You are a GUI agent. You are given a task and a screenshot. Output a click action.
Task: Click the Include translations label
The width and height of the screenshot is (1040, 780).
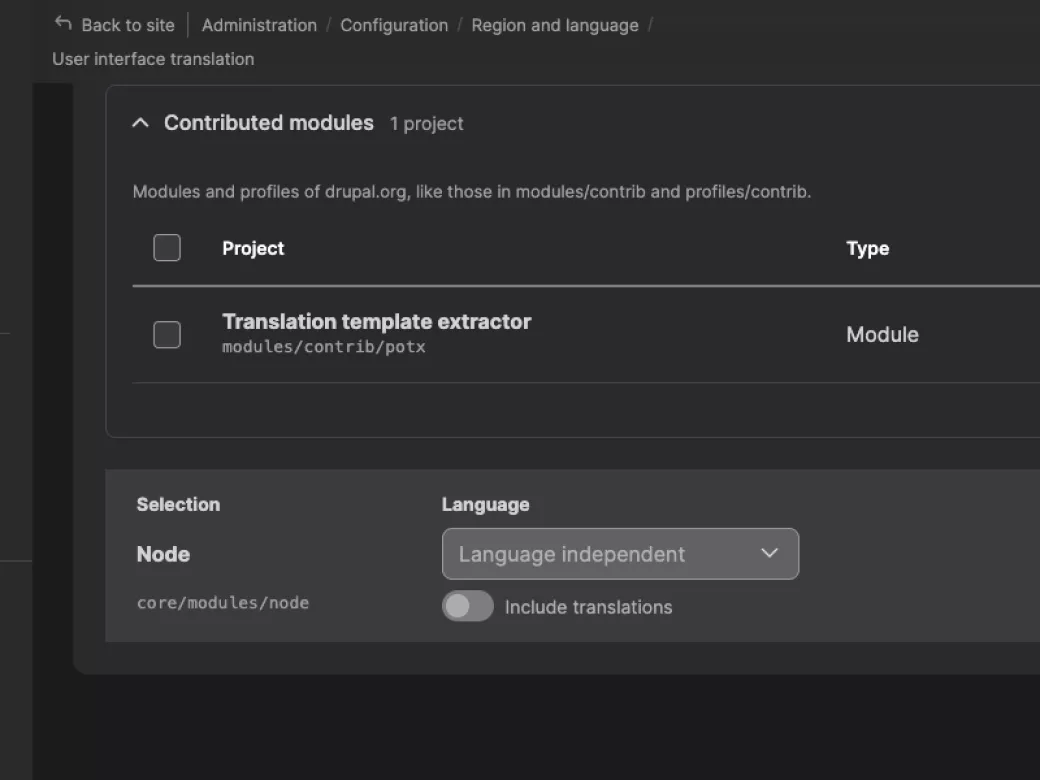(588, 607)
